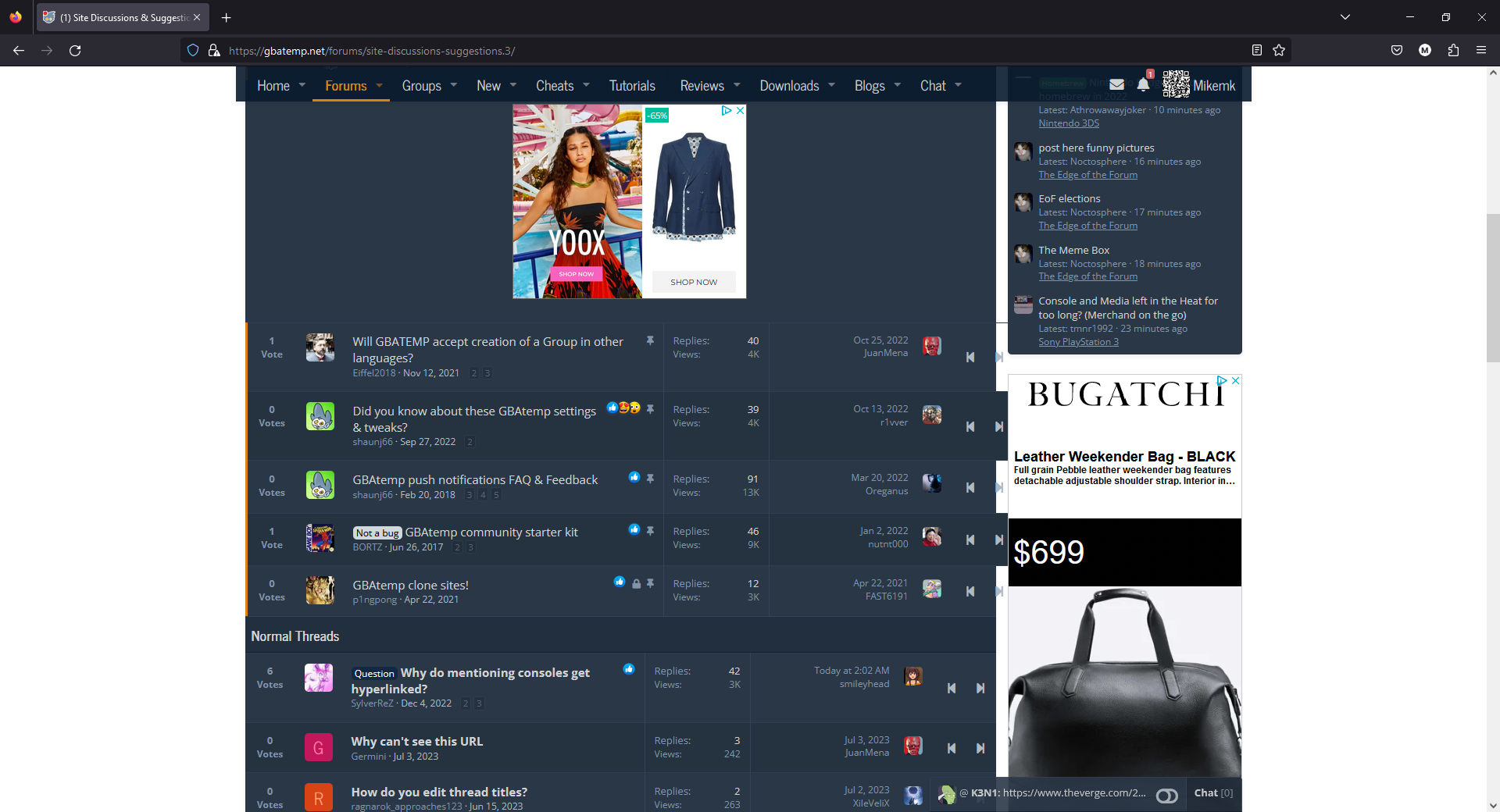Click the G avatar of user Germini

[318, 747]
